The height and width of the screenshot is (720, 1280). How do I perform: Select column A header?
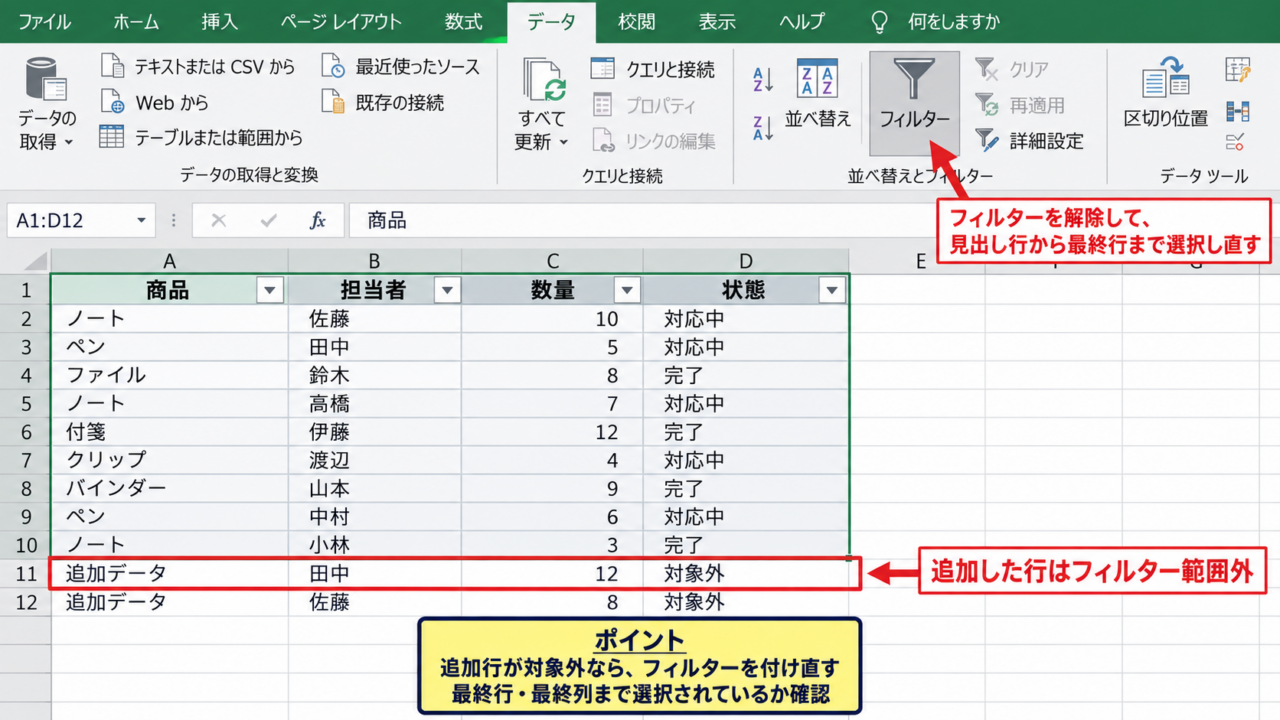click(170, 262)
